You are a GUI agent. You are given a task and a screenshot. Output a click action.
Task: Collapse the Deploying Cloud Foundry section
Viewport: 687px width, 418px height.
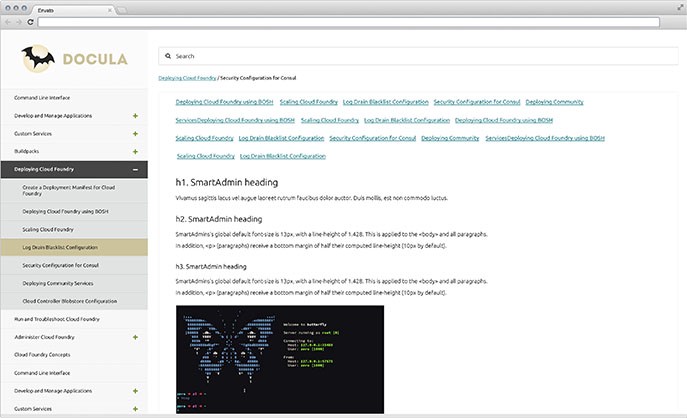(135, 170)
